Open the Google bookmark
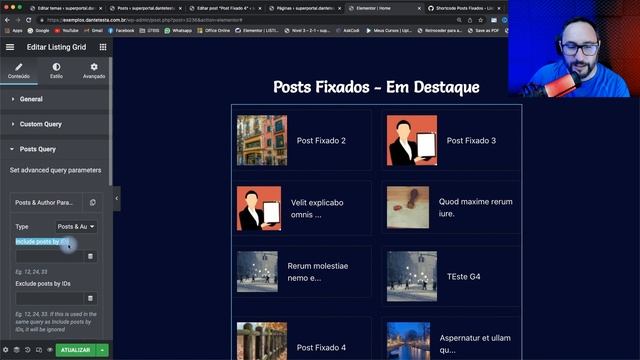Viewport: 640px width, 360px height. pyautogui.click(x=38, y=31)
